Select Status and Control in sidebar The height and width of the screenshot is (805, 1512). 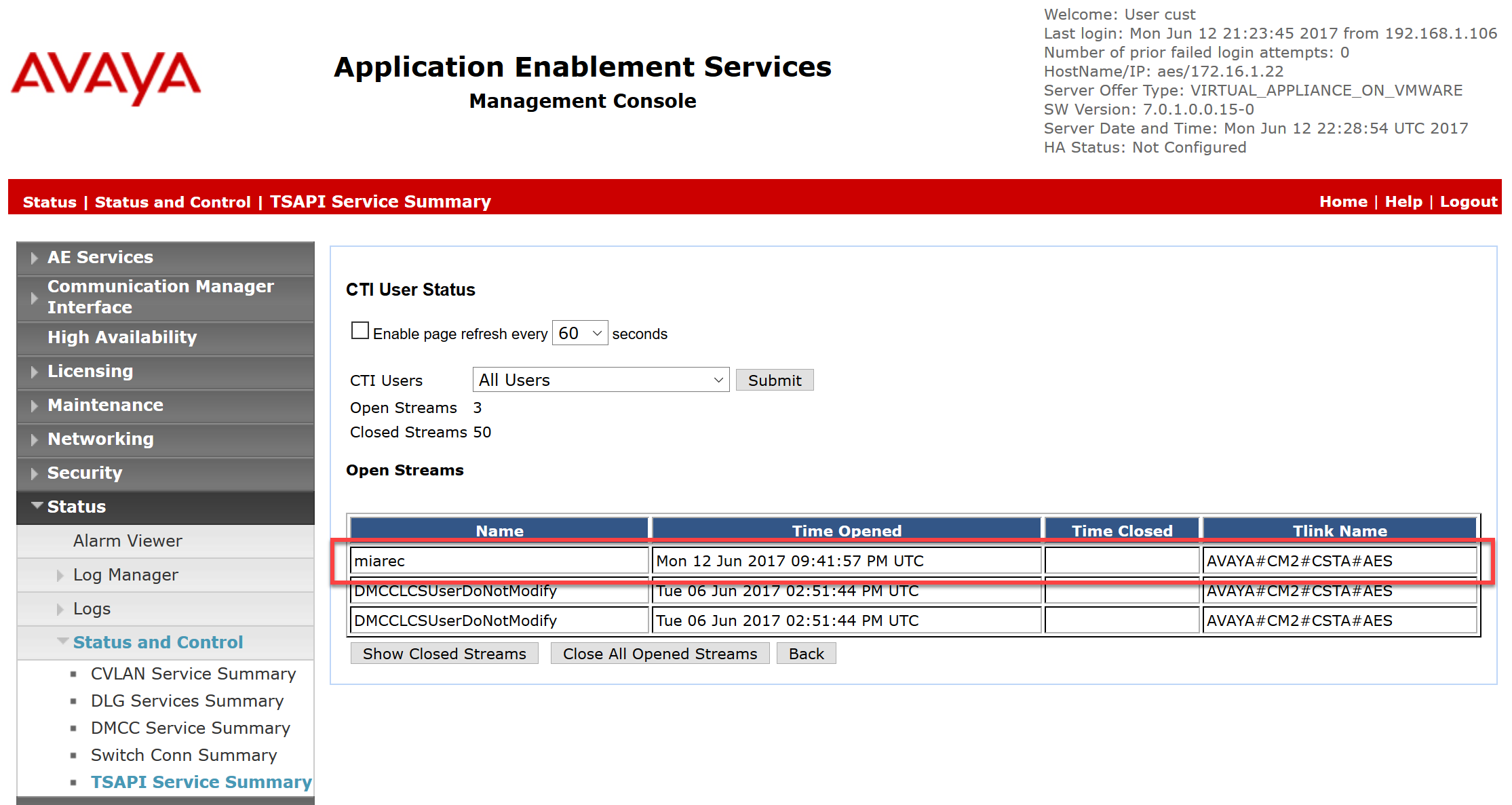158,642
